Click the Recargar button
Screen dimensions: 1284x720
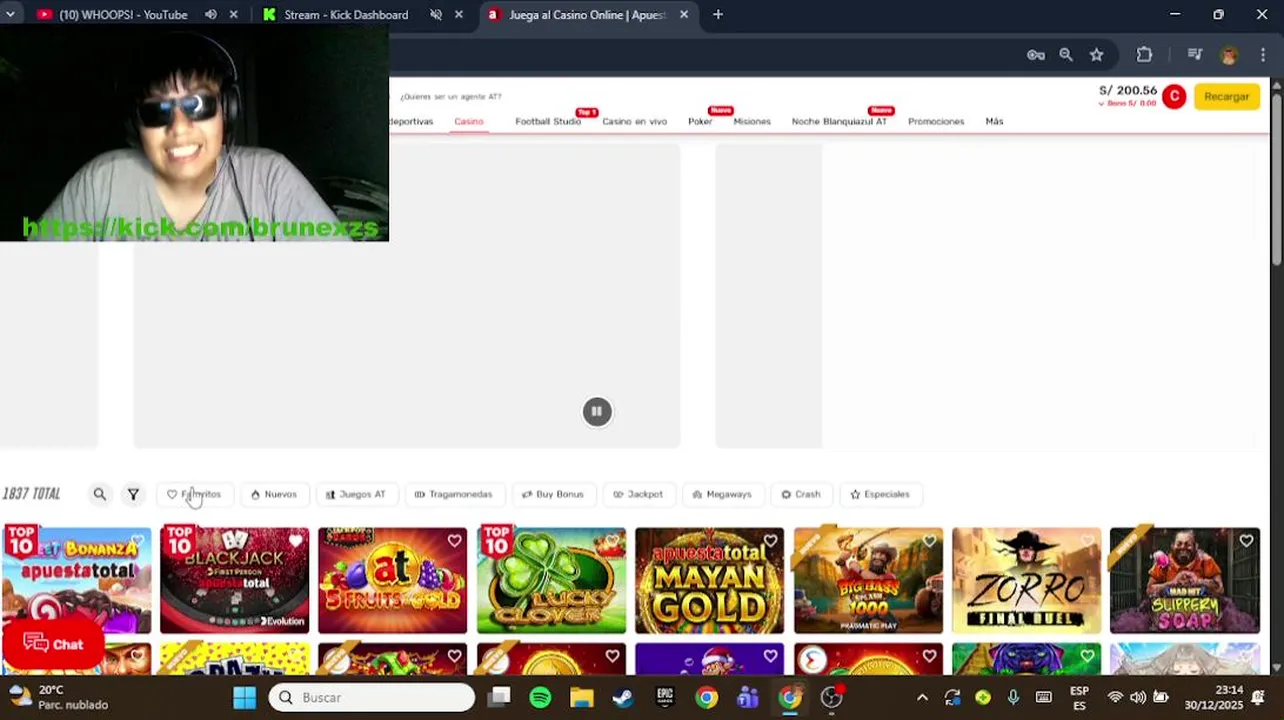(1227, 97)
